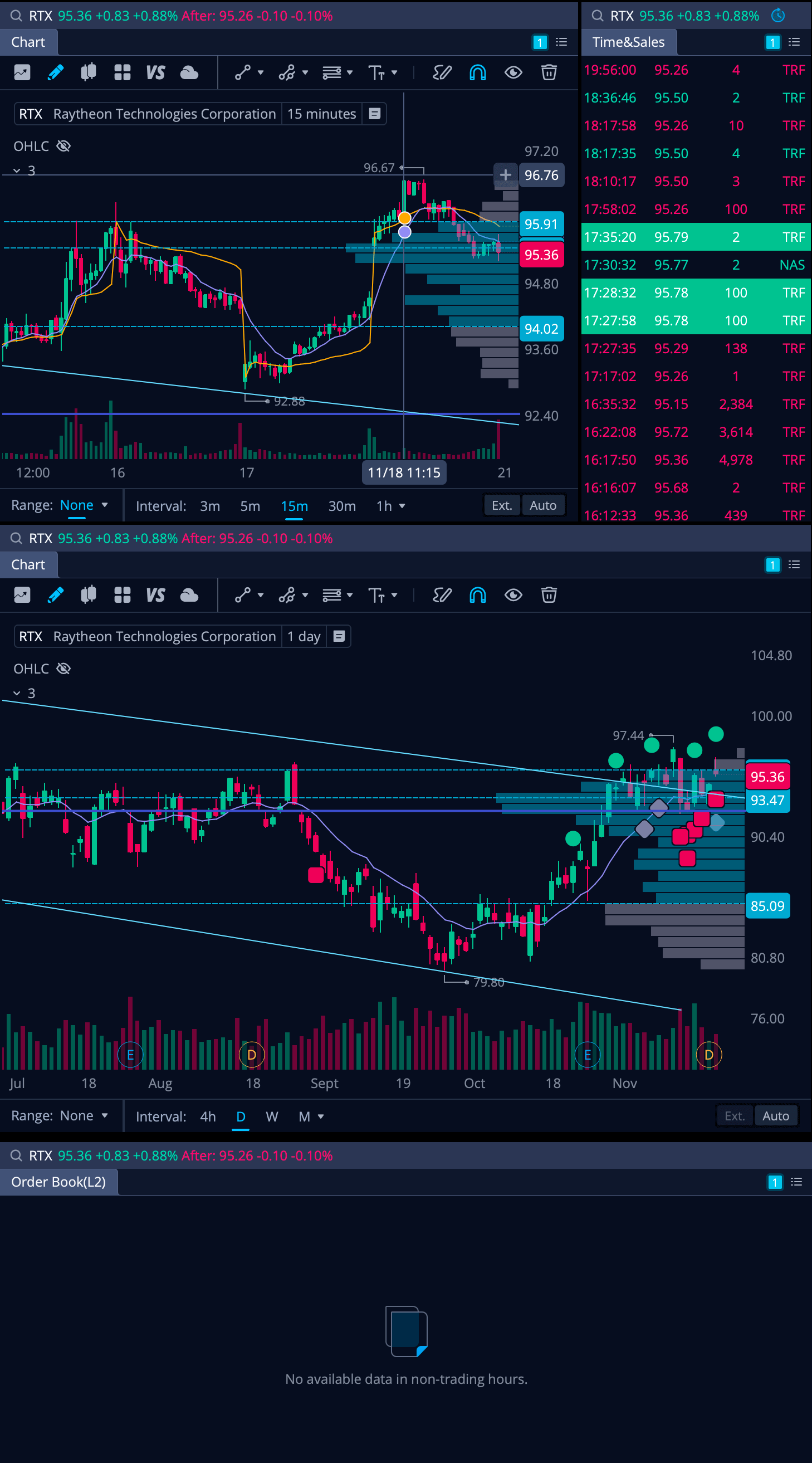Click the cloud save icon in daily chart toolbar
Viewport: 812px width, 1463px height.
tap(189, 594)
